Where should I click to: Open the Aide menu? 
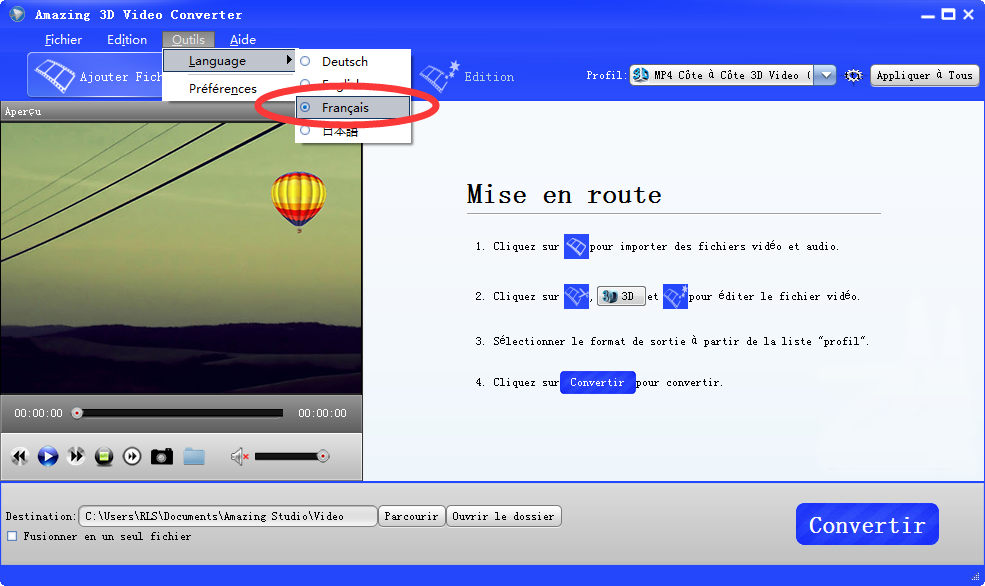click(x=242, y=40)
